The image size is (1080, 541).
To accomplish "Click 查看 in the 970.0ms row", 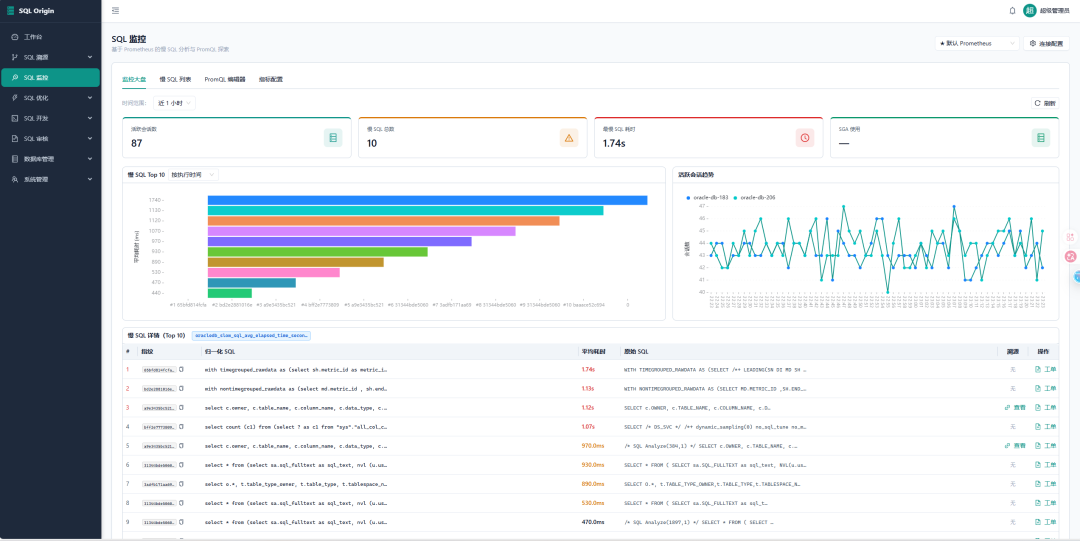I will click(x=1015, y=446).
